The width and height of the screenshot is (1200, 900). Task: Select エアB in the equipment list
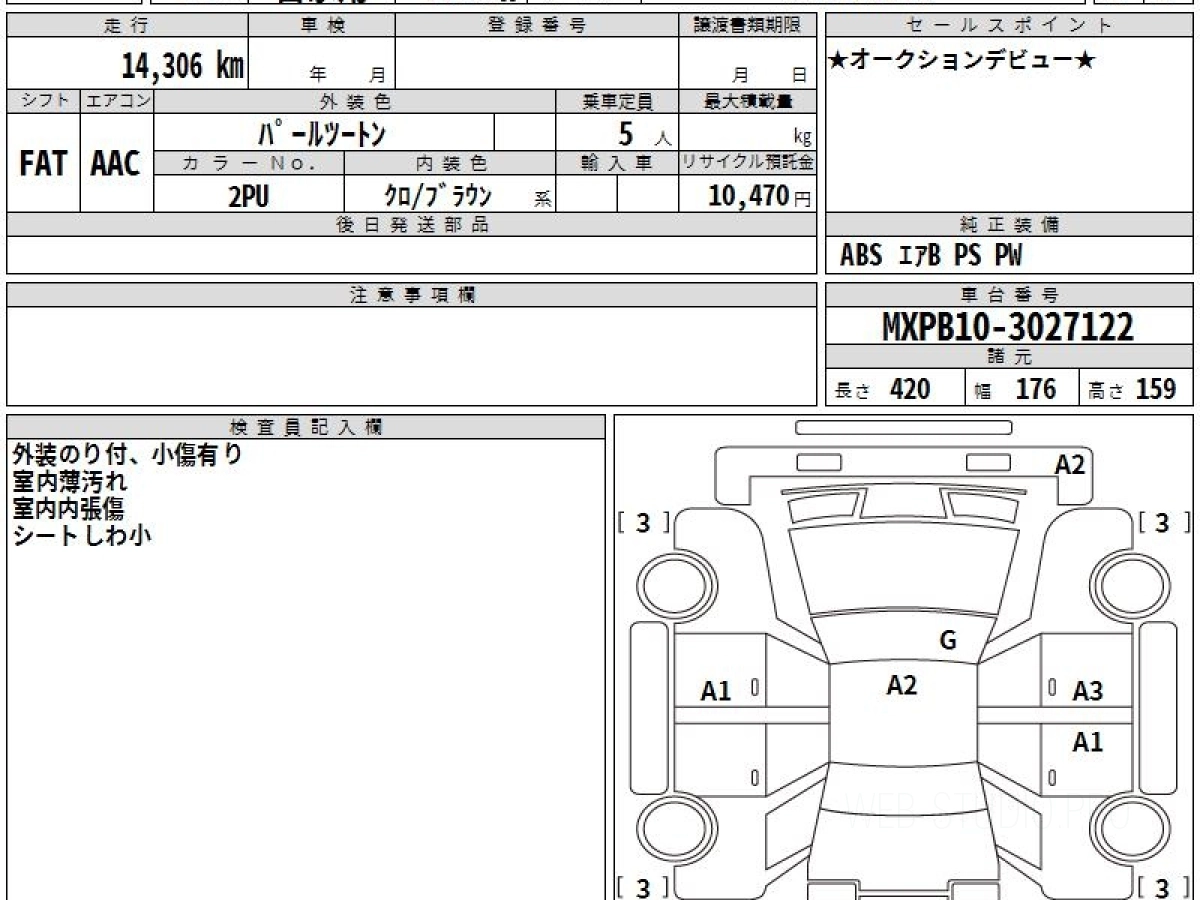[x=920, y=256]
